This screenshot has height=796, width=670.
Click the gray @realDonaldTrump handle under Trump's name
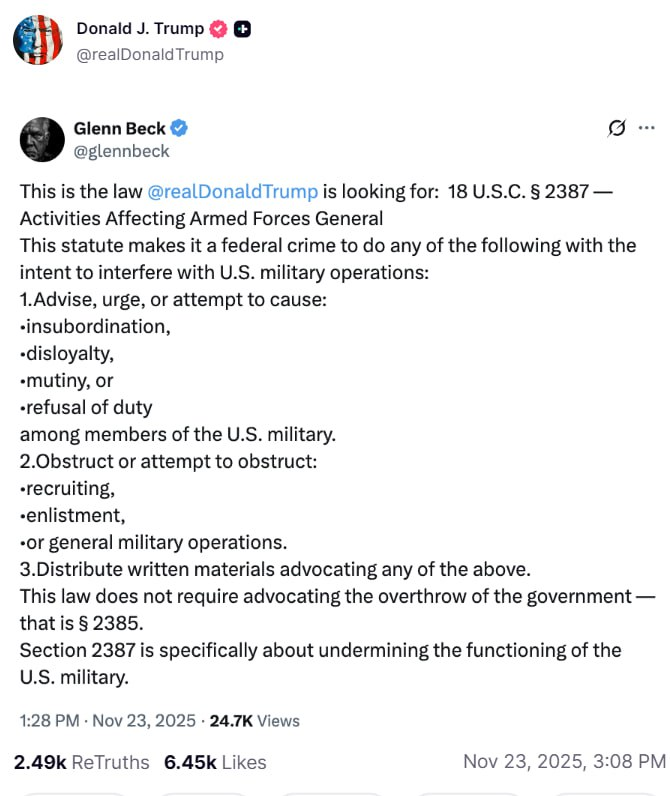click(150, 54)
